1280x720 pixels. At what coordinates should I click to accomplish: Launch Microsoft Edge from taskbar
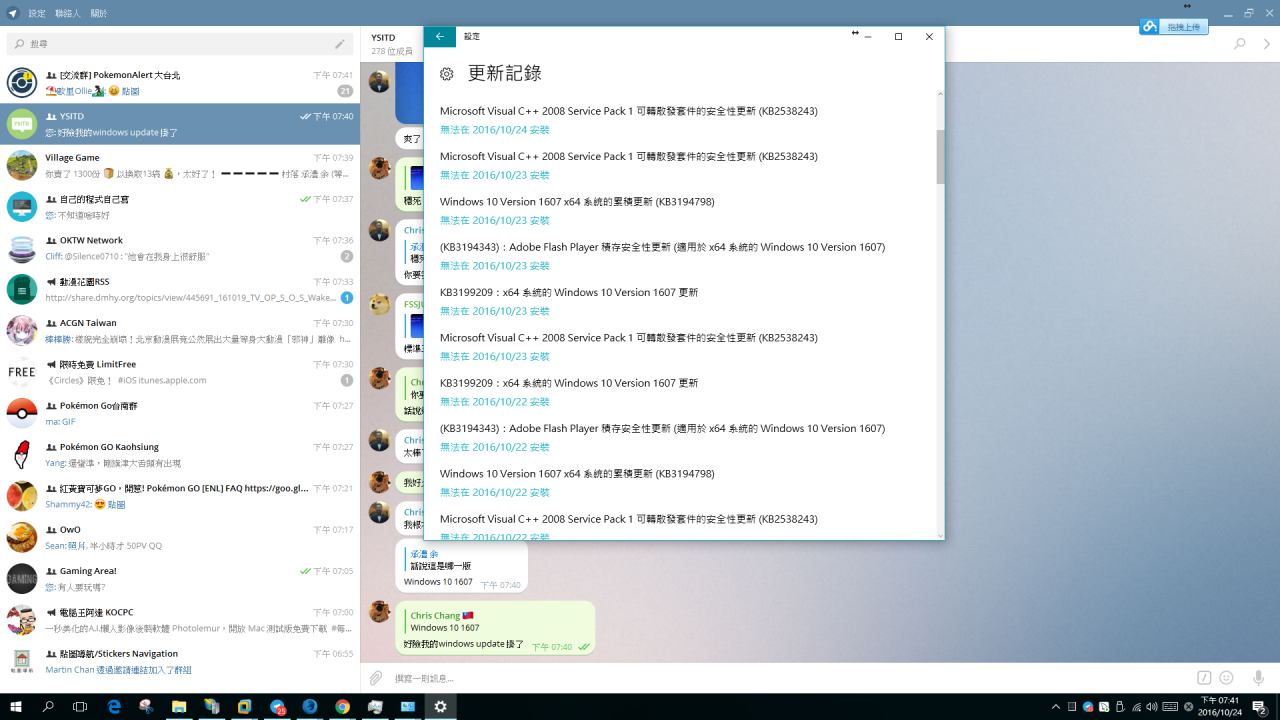click(114, 707)
